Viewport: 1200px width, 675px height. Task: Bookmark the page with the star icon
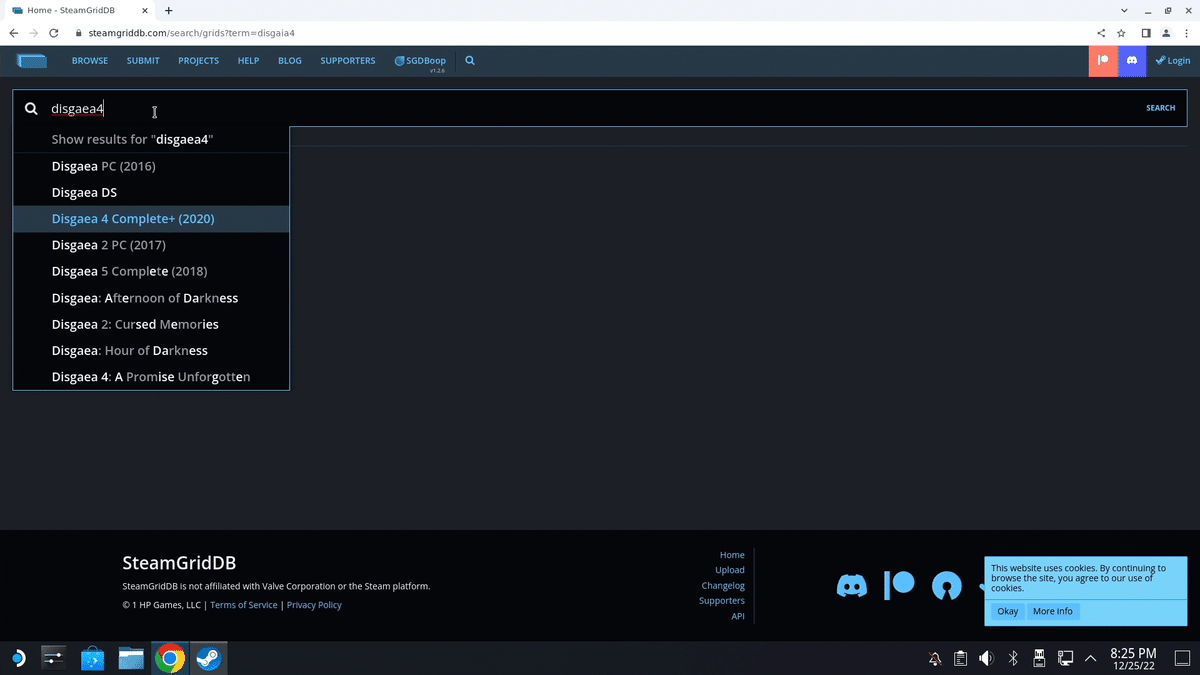coord(1122,33)
